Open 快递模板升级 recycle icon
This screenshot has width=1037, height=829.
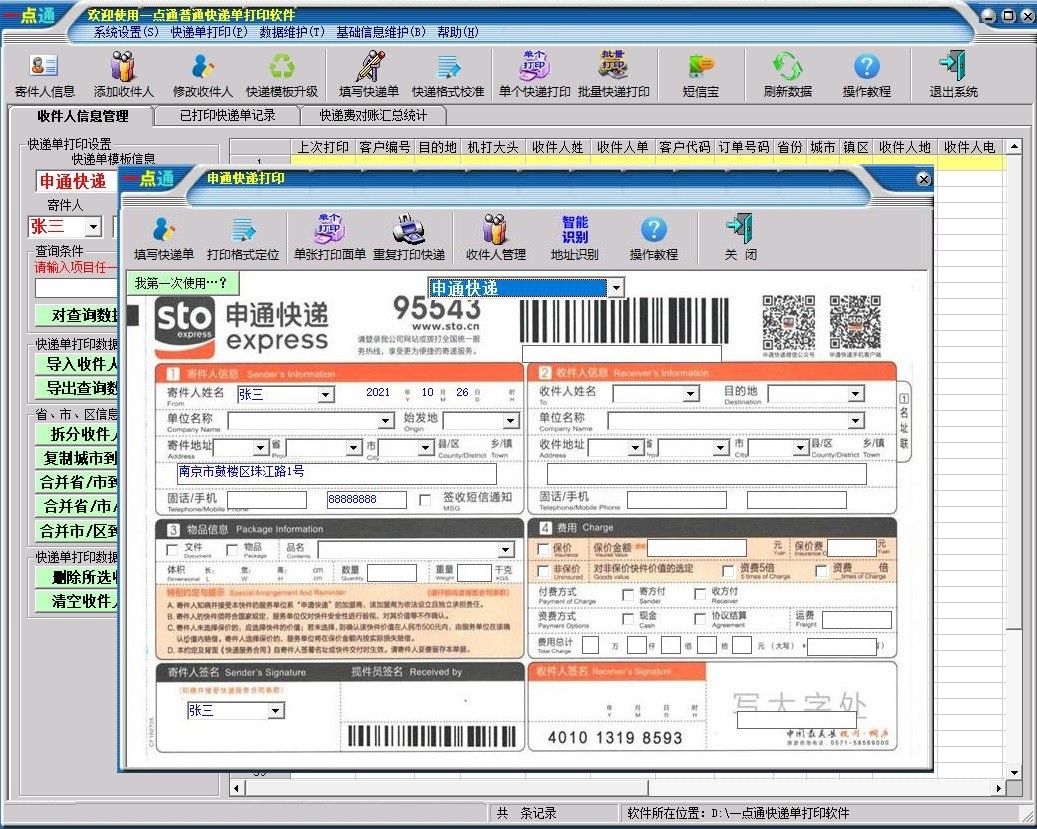click(x=282, y=74)
